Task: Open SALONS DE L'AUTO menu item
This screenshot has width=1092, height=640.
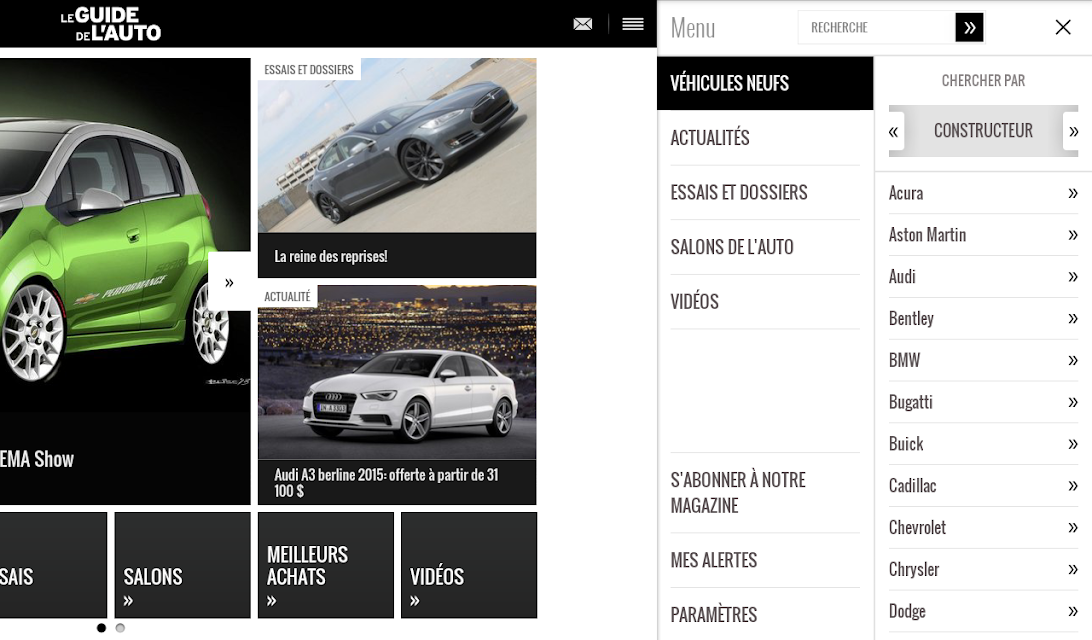Action: click(765, 247)
